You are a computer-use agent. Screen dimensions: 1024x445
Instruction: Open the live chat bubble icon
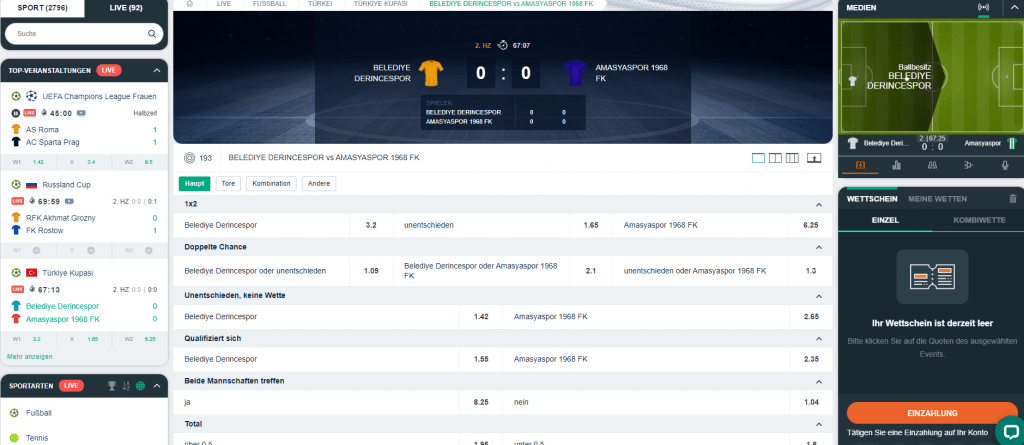(x=1010, y=431)
